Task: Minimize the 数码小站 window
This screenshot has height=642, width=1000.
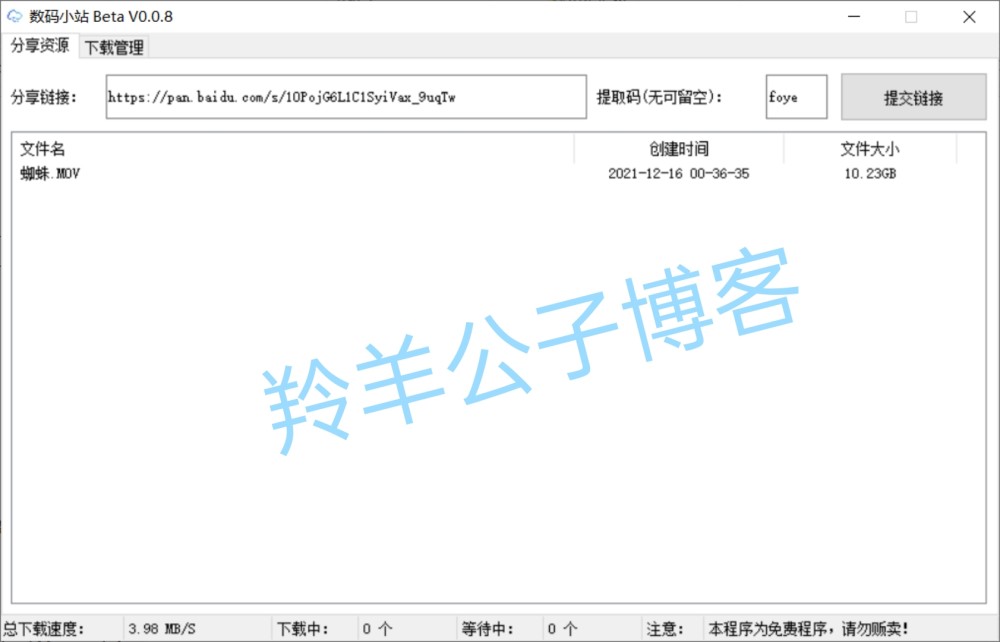Action: tap(854, 17)
